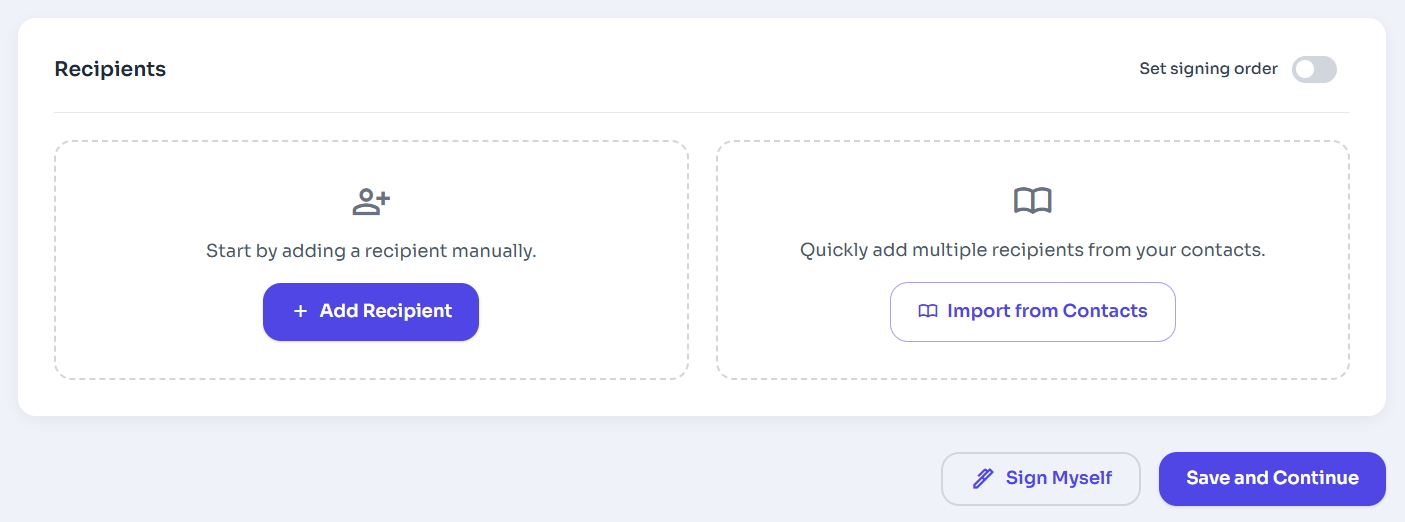Screen dimensions: 1405x522
Task: Enable the Set signing order toggle
Action: [x=1313, y=69]
